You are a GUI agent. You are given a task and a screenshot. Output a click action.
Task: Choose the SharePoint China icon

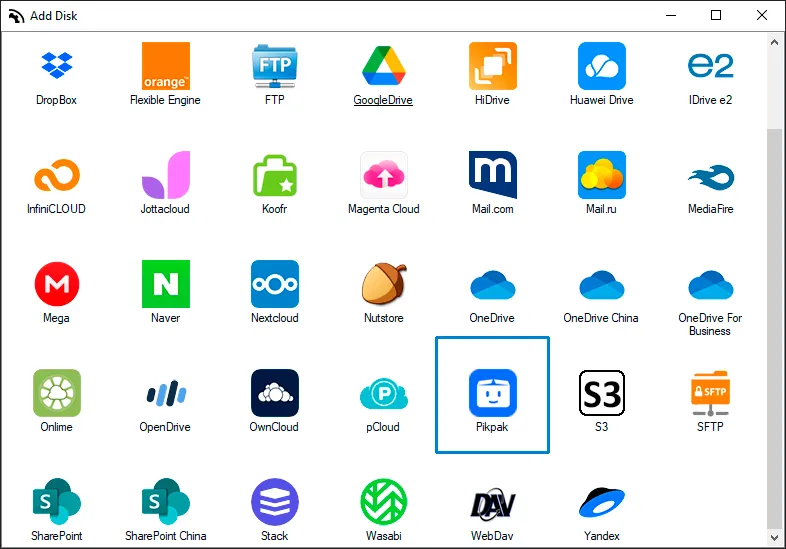click(166, 502)
